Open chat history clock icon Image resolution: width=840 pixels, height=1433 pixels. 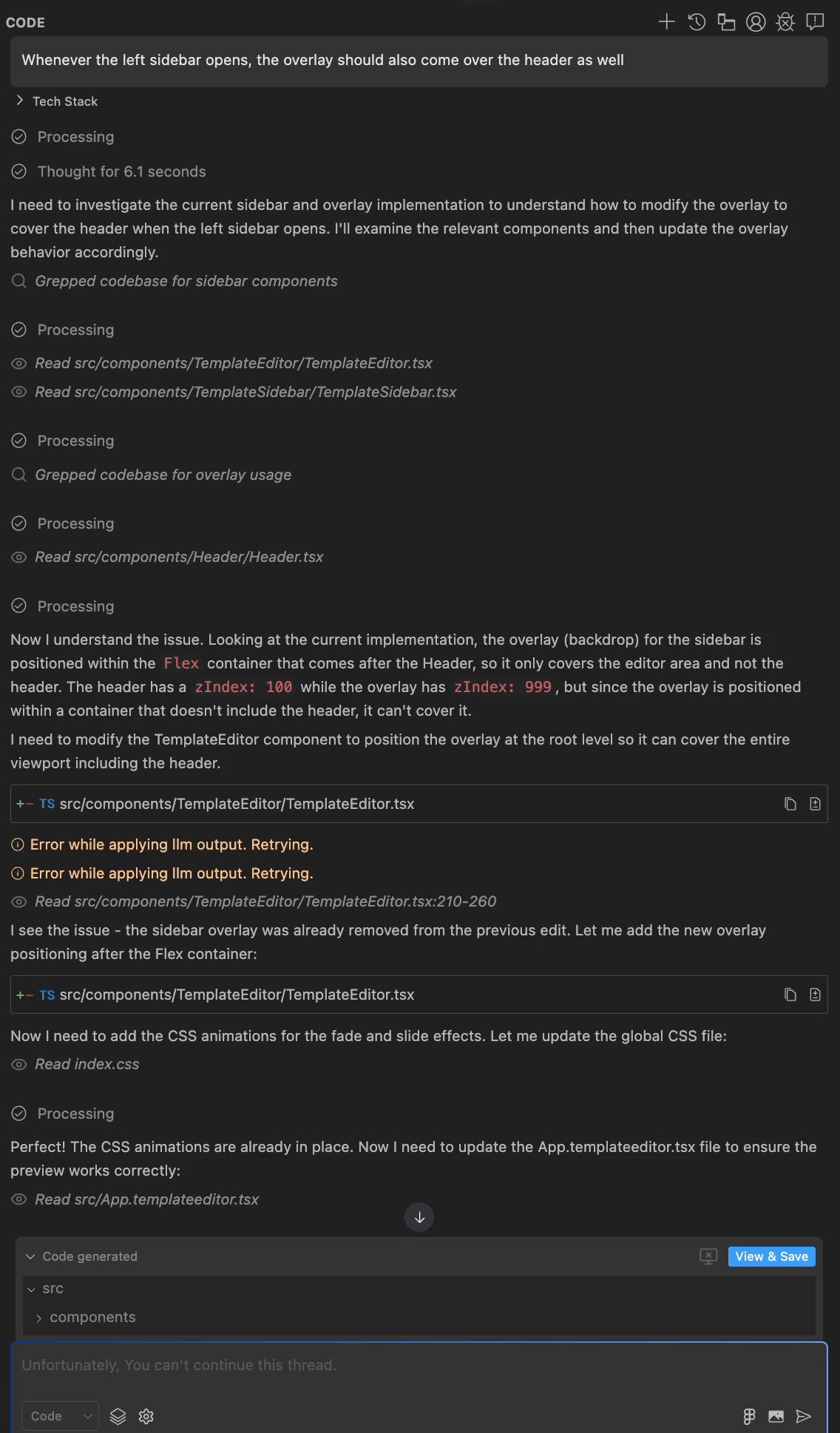[x=697, y=22]
